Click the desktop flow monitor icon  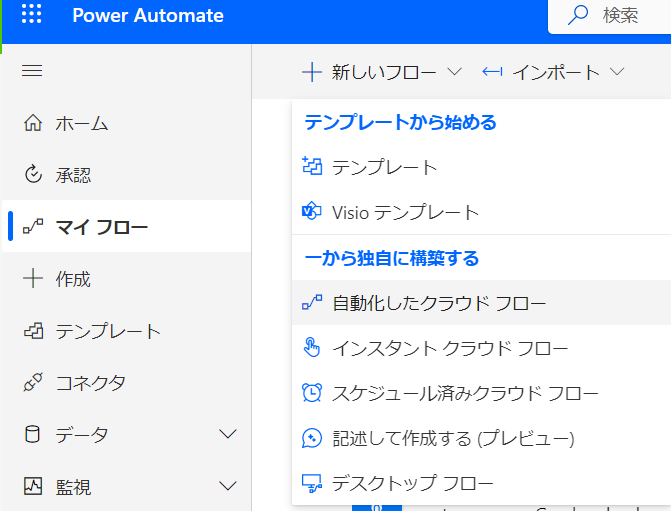pyautogui.click(x=312, y=484)
